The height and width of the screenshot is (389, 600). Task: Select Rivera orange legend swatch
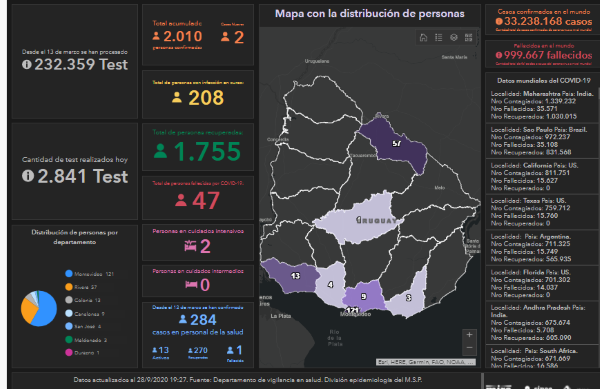(69, 287)
